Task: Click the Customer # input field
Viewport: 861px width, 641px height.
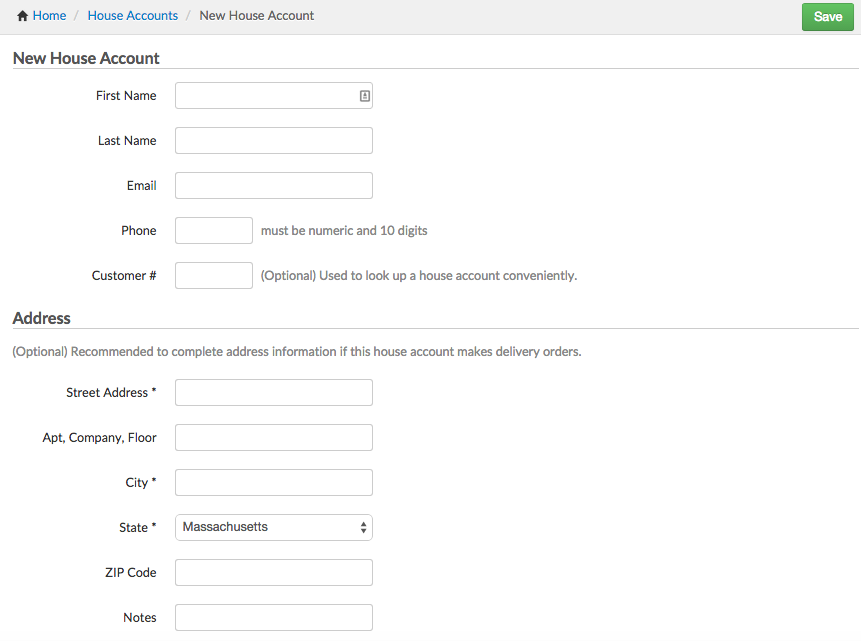Action: tap(213, 276)
